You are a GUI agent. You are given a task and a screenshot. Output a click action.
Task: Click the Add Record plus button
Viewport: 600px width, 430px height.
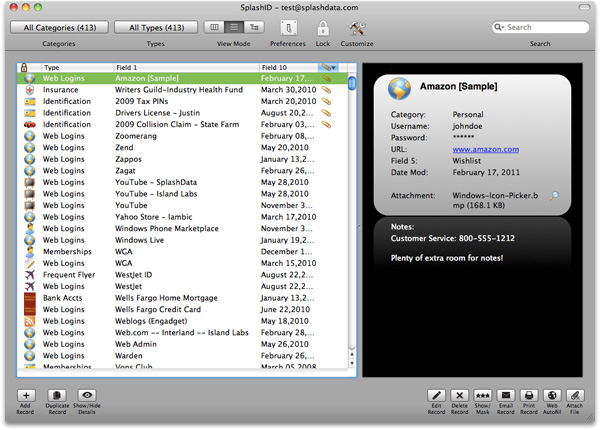click(26, 395)
